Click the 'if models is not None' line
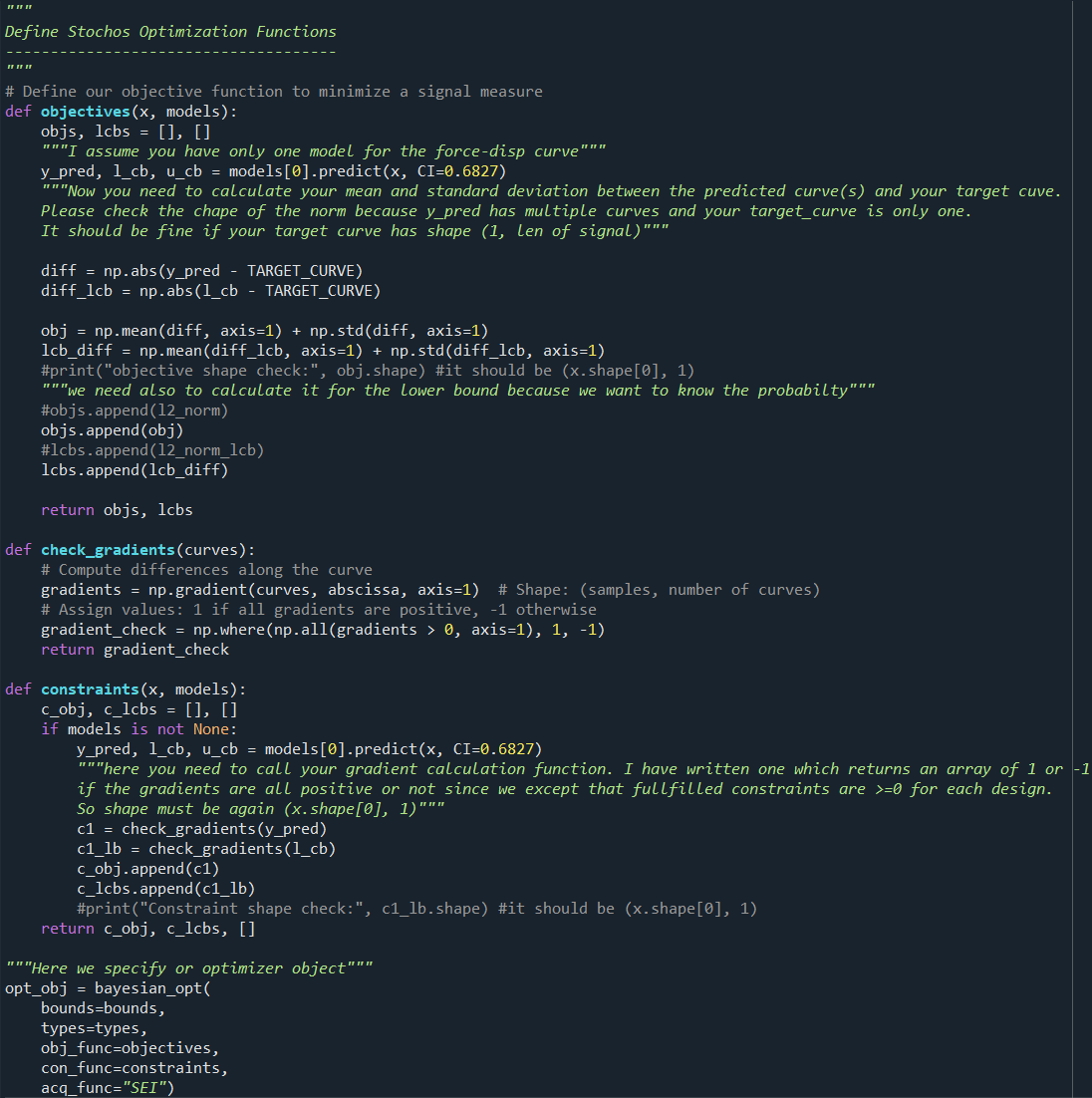This screenshot has width=1092, height=1098. tap(139, 729)
